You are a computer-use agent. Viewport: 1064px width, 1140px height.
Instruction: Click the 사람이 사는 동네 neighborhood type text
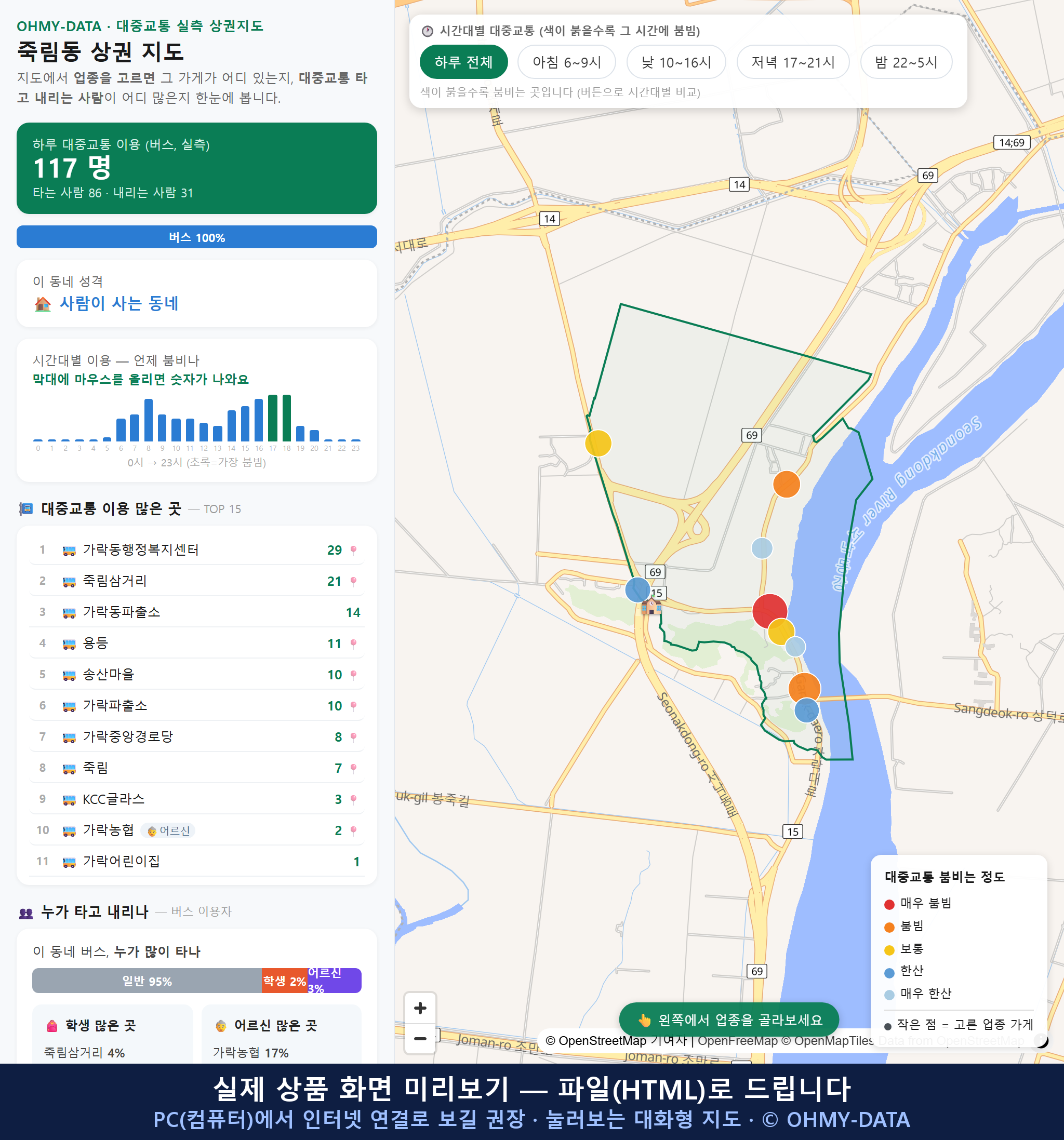119,303
